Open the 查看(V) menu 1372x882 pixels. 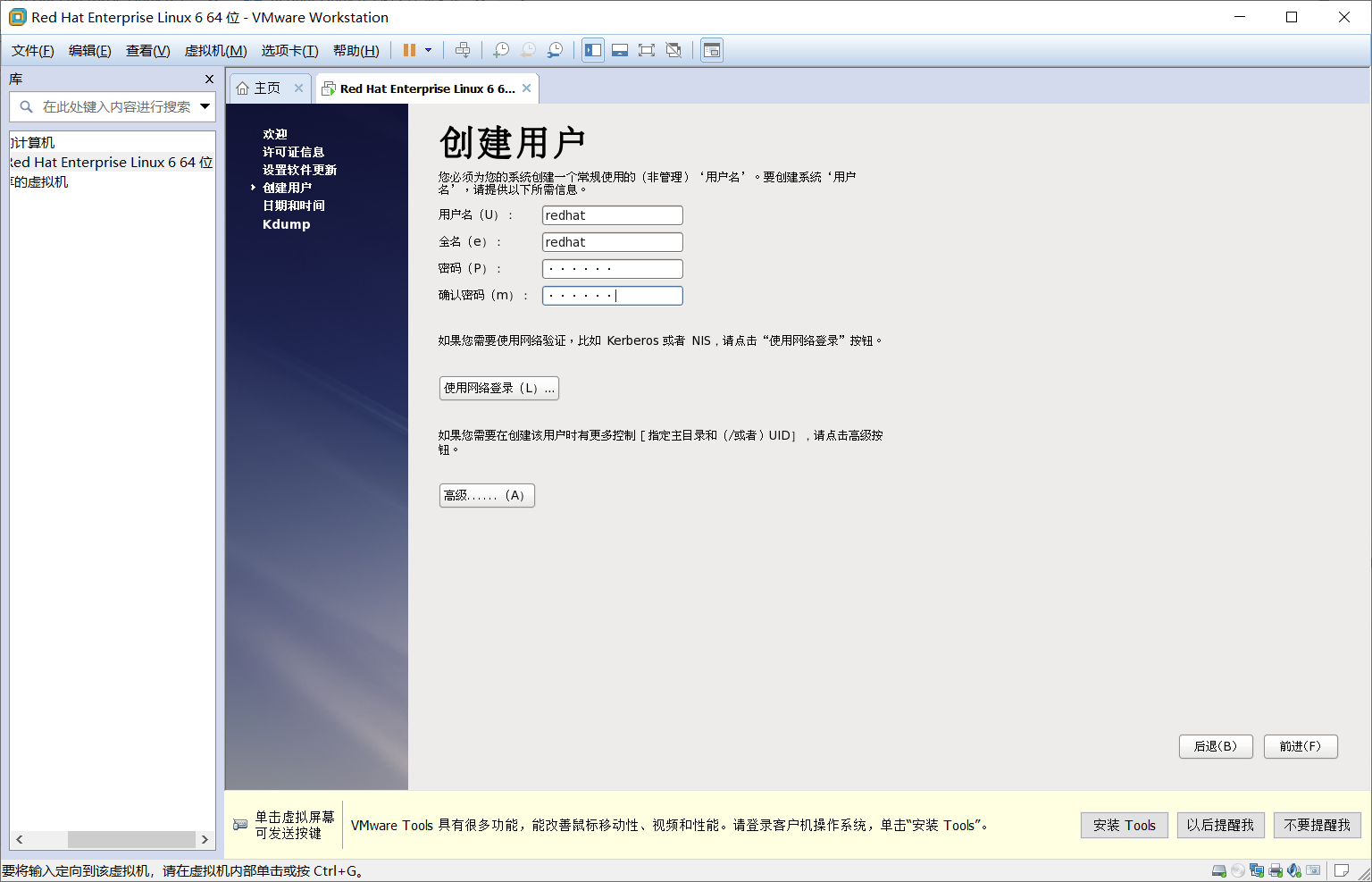click(148, 51)
